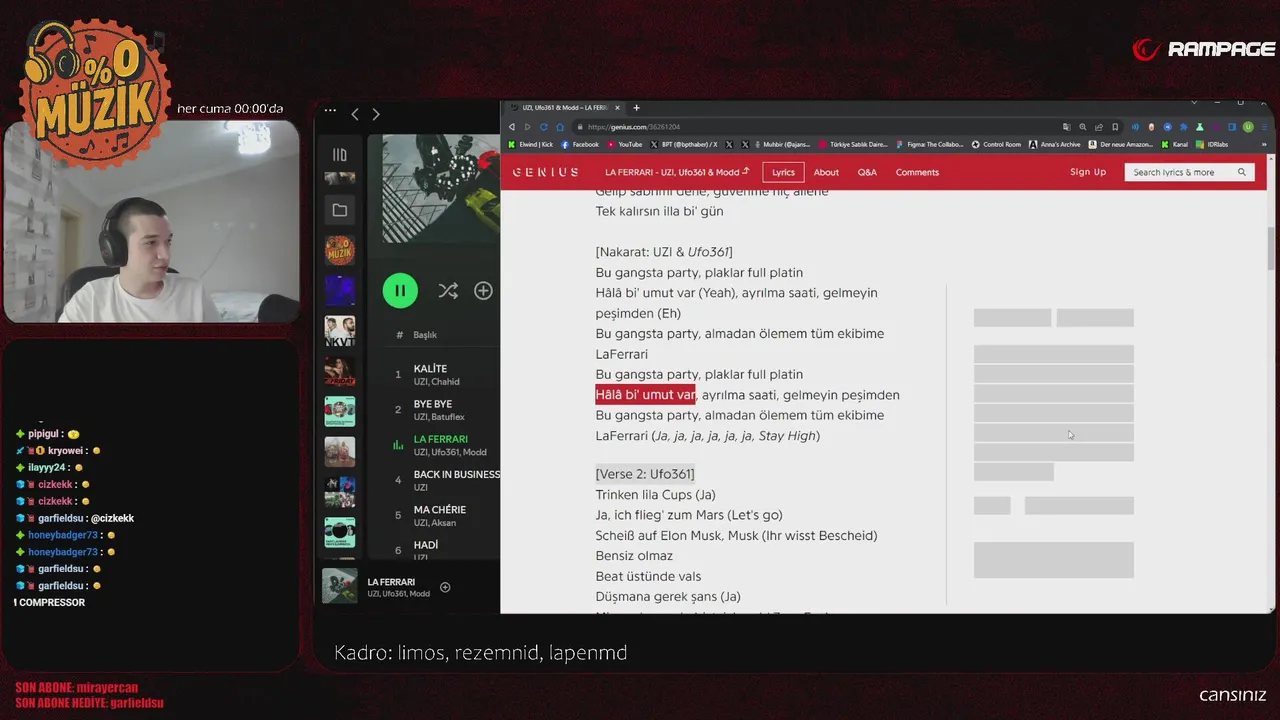
Task: Click Sign Up on Genius
Action: [1088, 172]
